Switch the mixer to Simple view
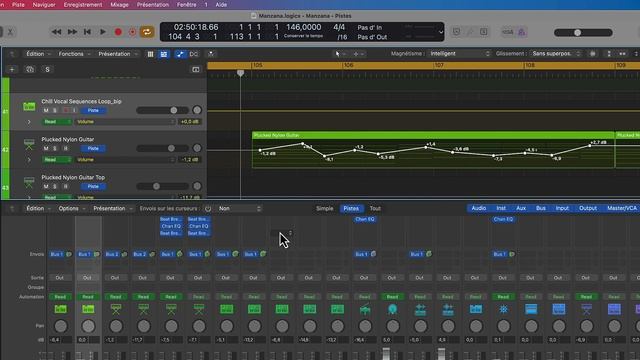Screen dimensions: 640x360 pos(324,209)
